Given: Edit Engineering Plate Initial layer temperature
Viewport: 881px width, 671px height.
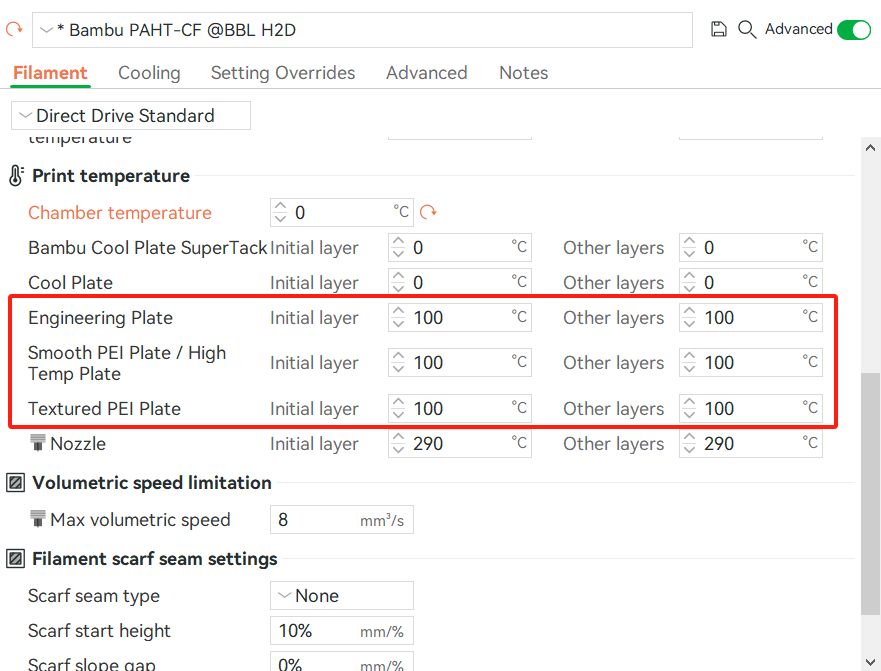Looking at the screenshot, I should tap(460, 318).
